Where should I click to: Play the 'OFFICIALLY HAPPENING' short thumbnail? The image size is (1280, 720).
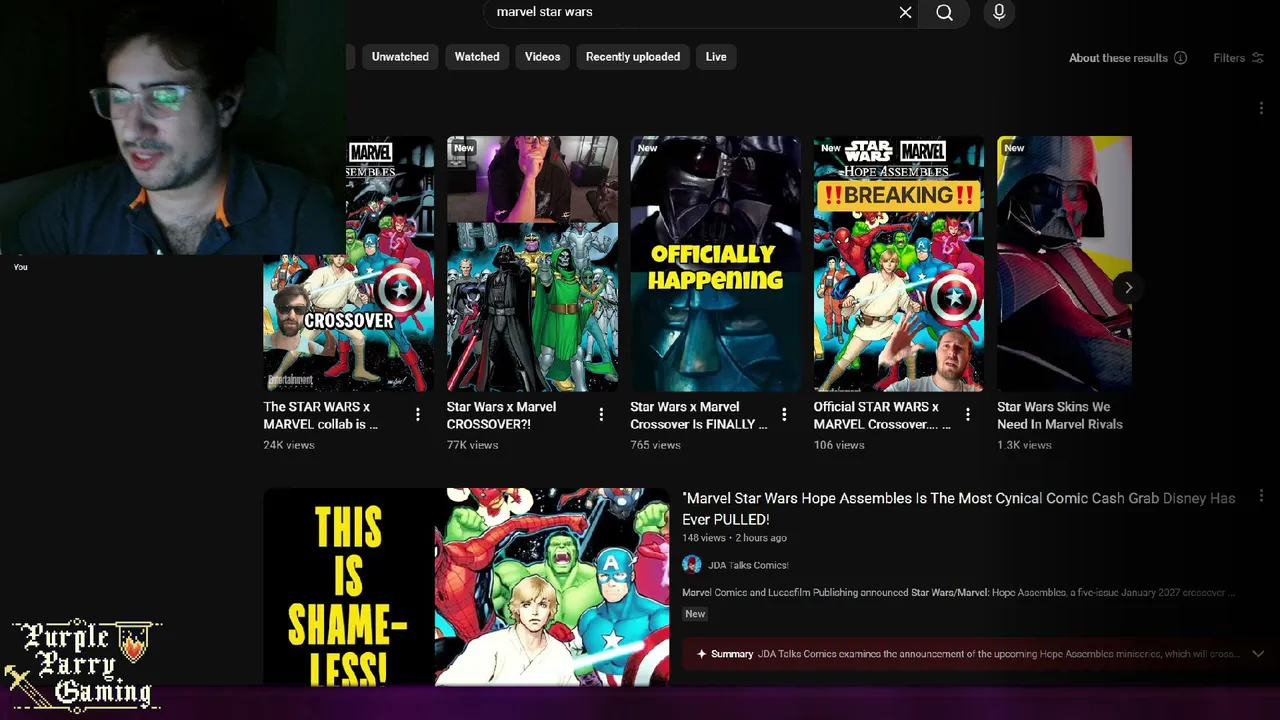pos(715,264)
